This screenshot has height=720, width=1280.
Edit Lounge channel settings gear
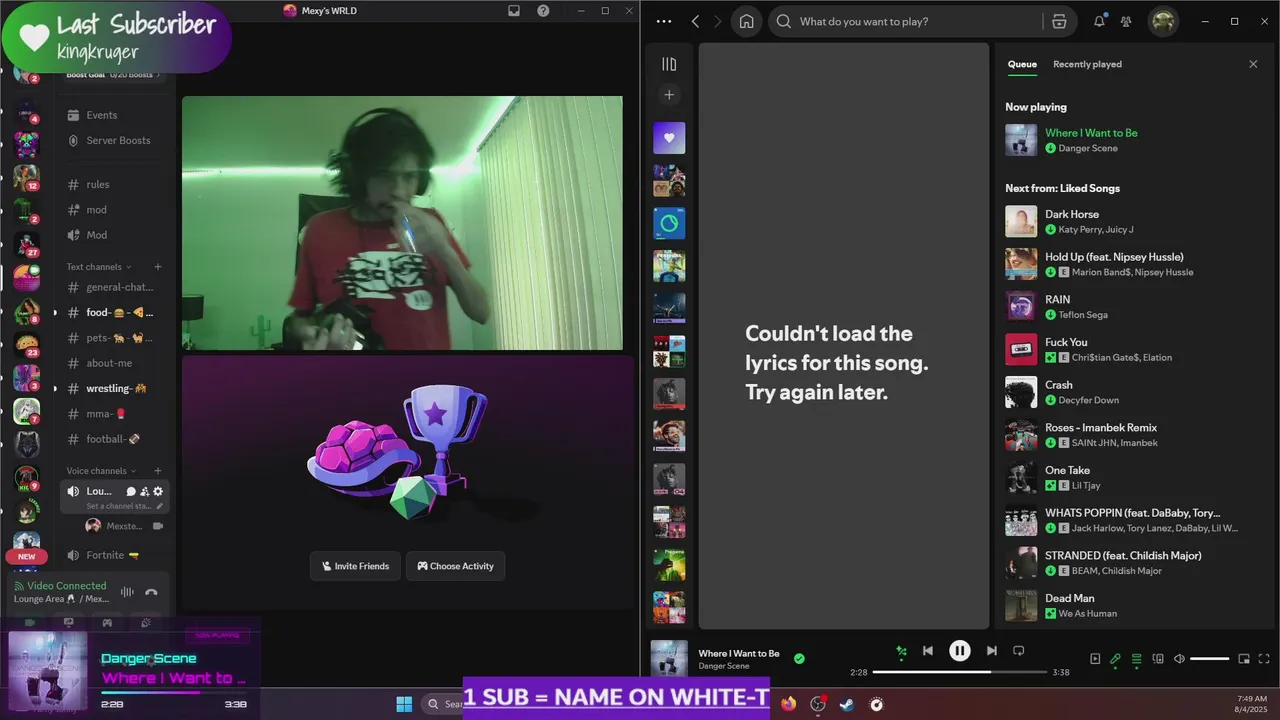coord(158,491)
